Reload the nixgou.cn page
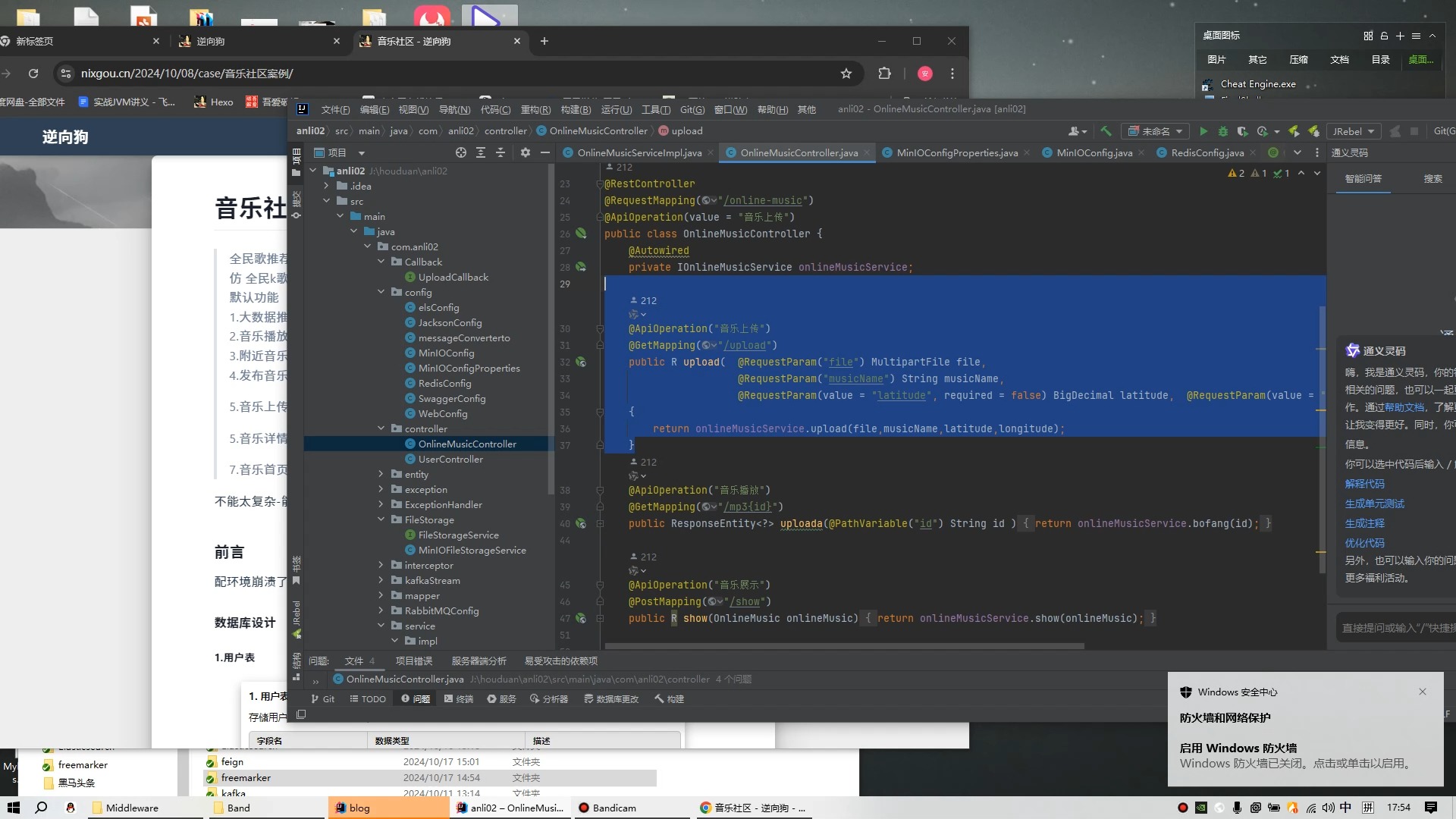The height and width of the screenshot is (819, 1456). tap(33, 74)
